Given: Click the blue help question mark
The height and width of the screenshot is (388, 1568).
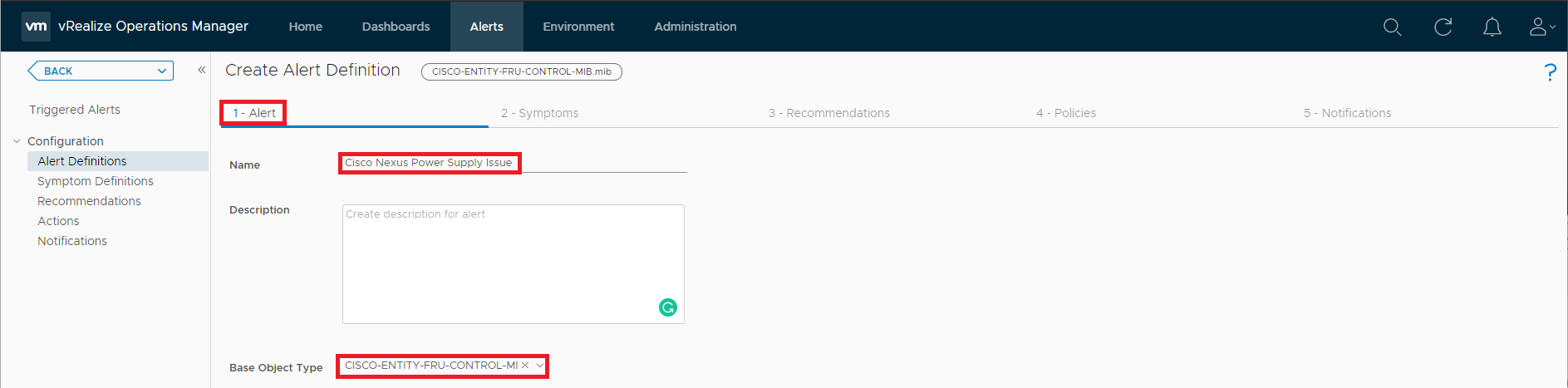Looking at the screenshot, I should pos(1550,72).
